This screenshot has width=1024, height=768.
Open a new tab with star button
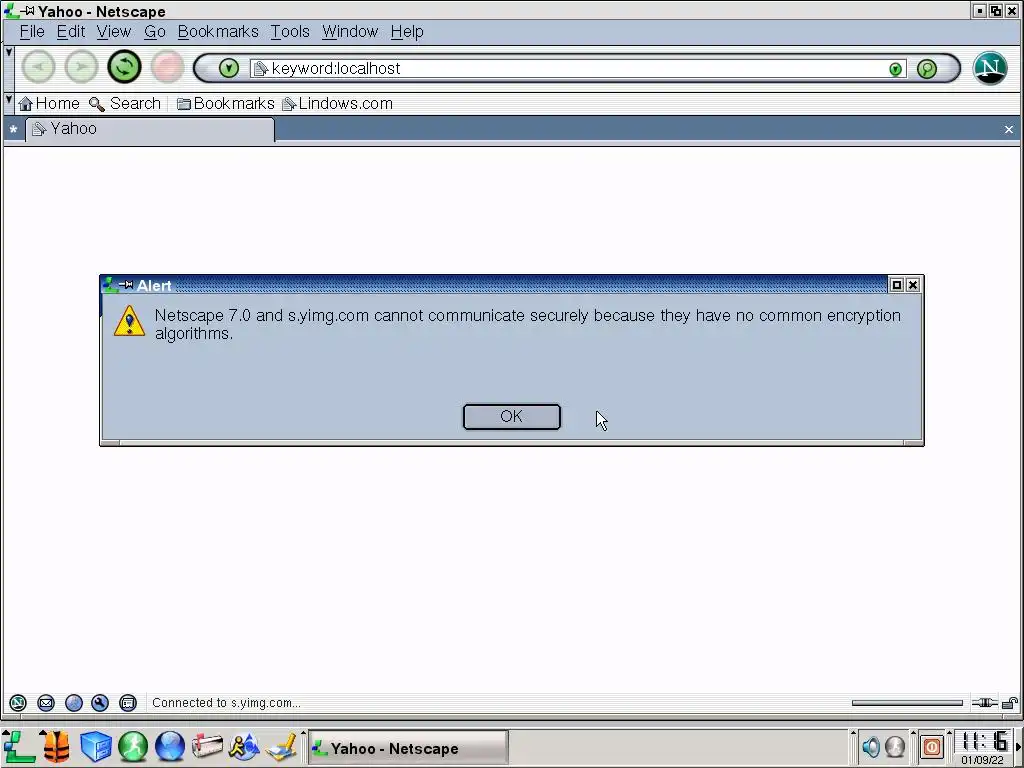[13, 129]
